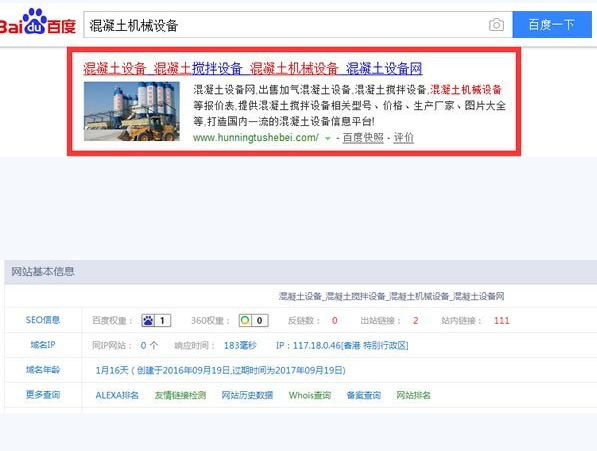
Task: Open the 网站历史数据 link
Action: (x=247, y=395)
